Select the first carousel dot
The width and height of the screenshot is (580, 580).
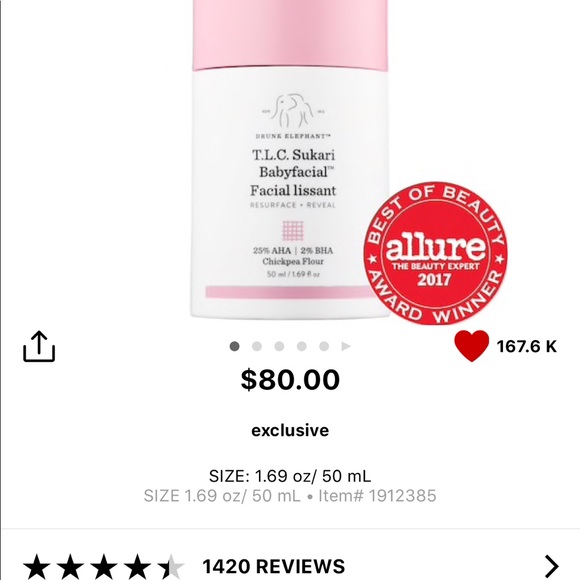[235, 346]
